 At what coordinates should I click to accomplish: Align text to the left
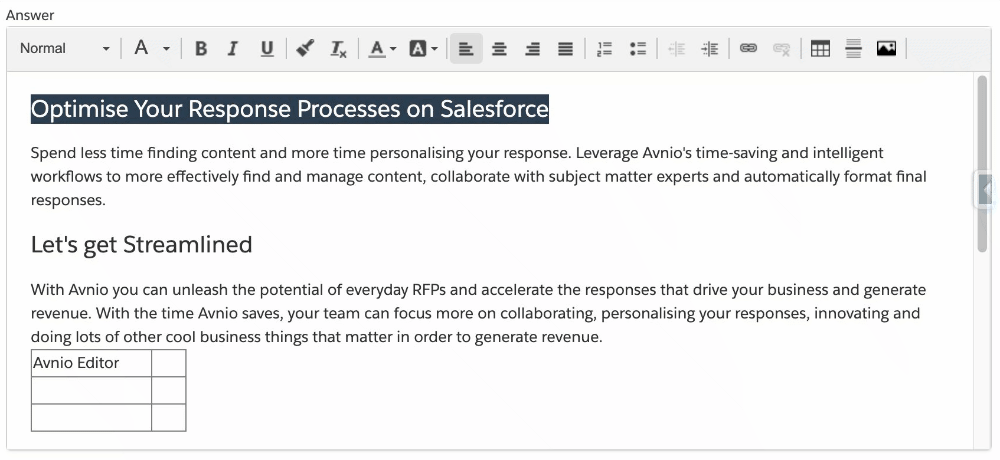(466, 48)
